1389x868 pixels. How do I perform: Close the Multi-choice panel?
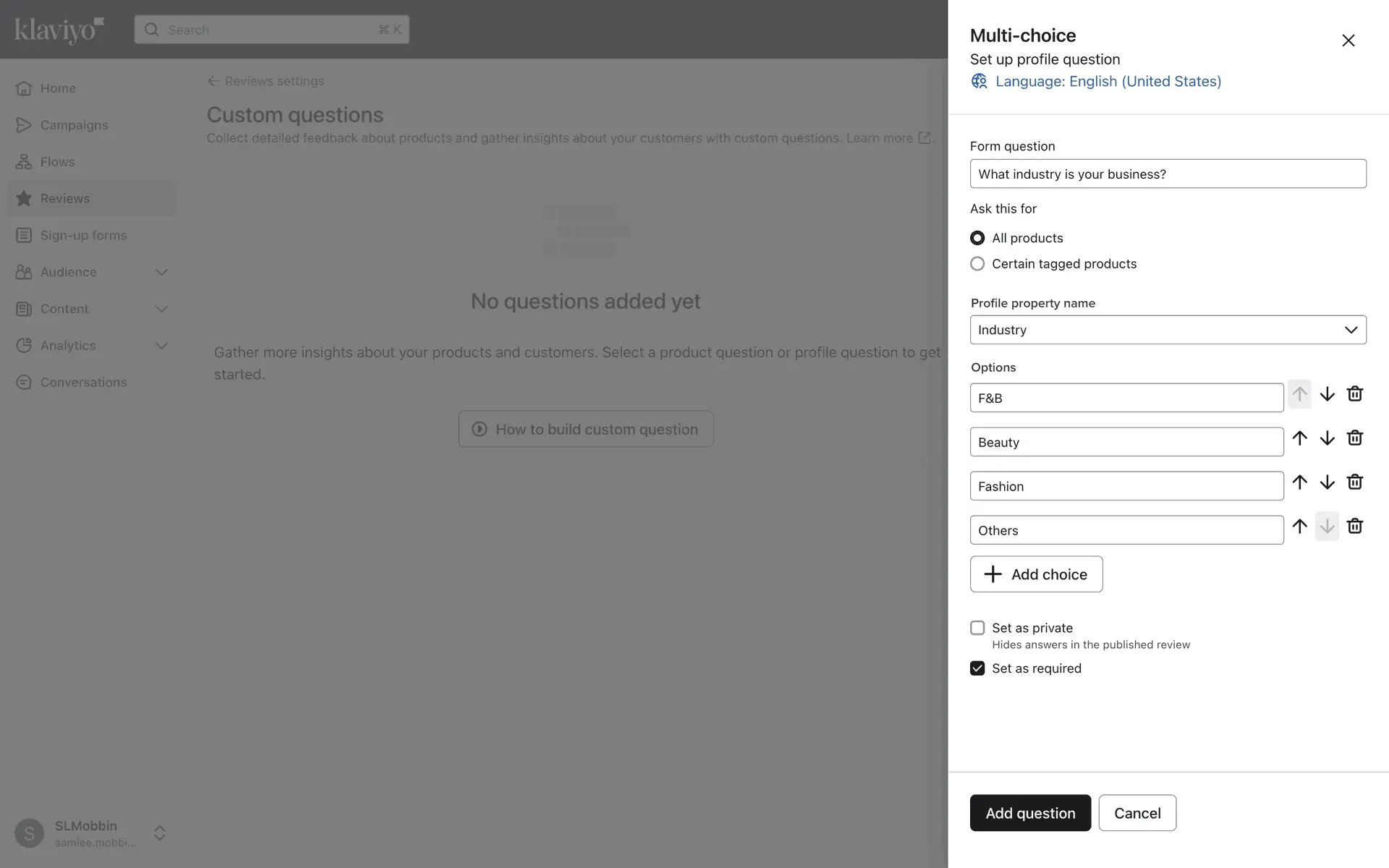point(1348,41)
